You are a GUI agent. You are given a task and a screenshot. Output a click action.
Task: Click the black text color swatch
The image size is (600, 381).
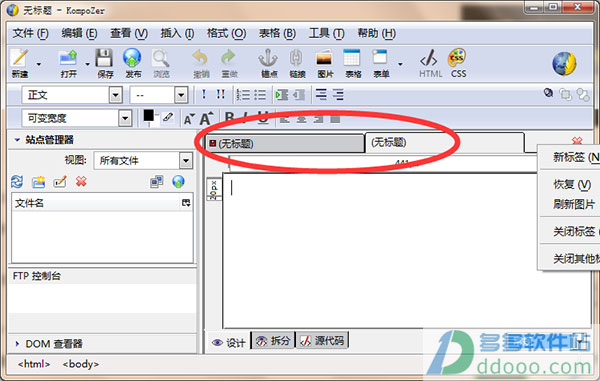coord(148,116)
